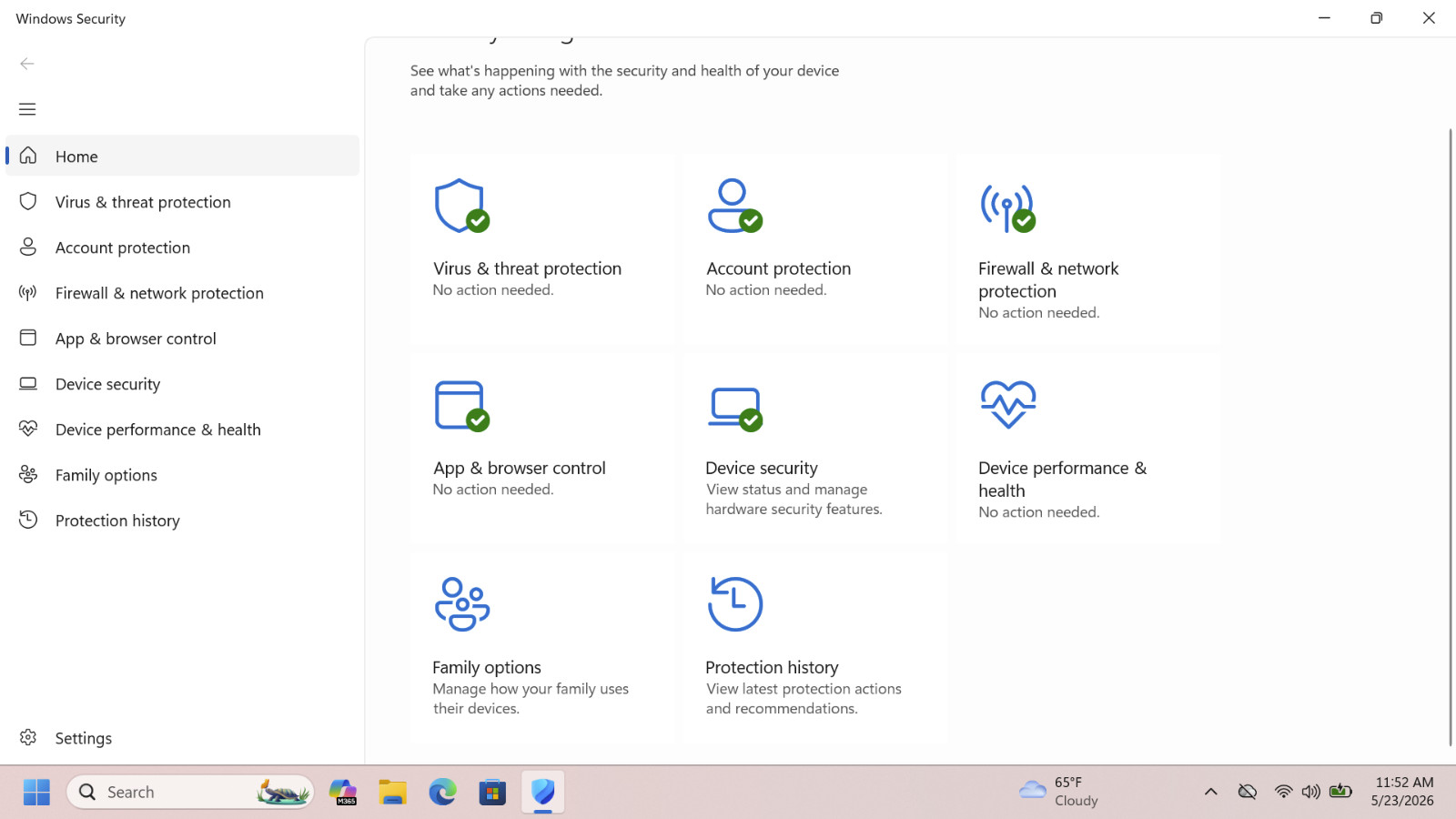Open the large Firewall & network antenna icon
The height and width of the screenshot is (819, 1456).
pos(1008,207)
